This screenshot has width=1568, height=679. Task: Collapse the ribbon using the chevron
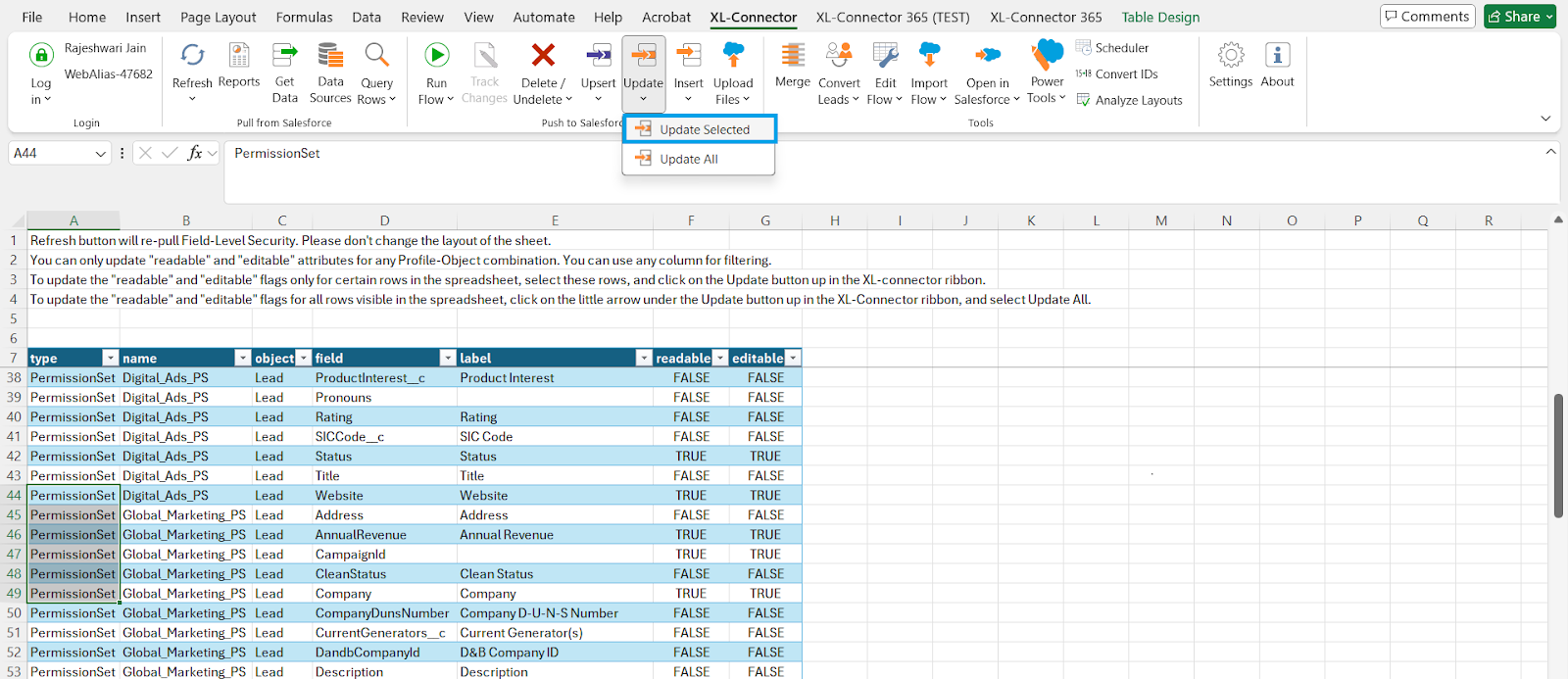(x=1545, y=119)
